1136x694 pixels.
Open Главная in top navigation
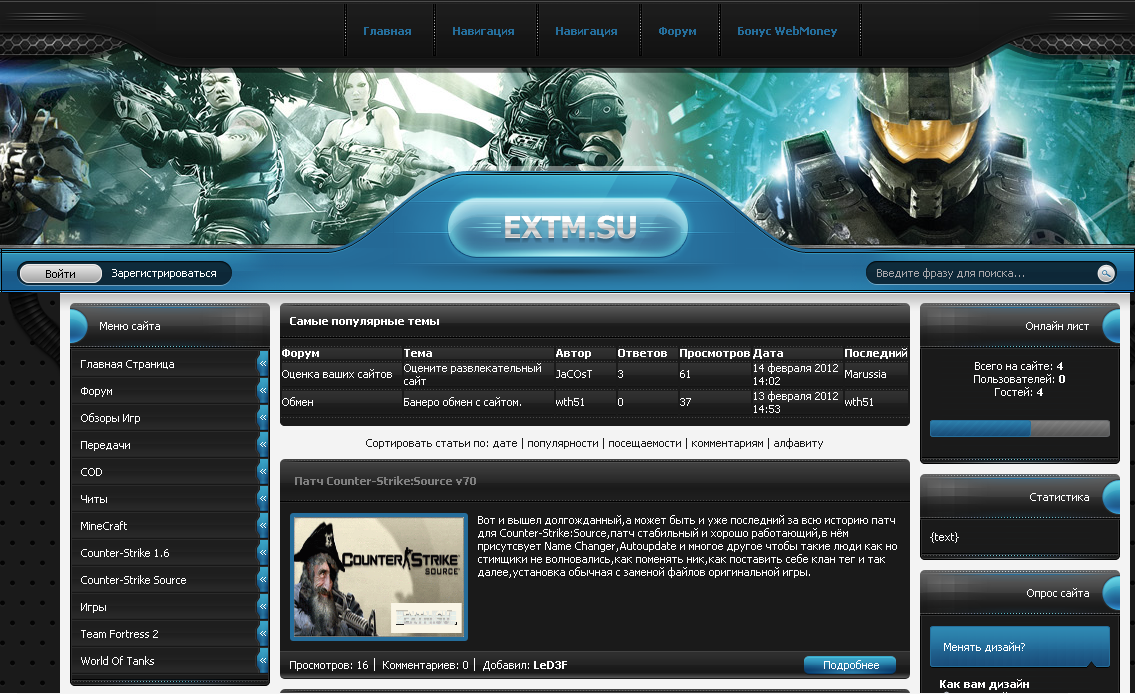click(x=387, y=31)
